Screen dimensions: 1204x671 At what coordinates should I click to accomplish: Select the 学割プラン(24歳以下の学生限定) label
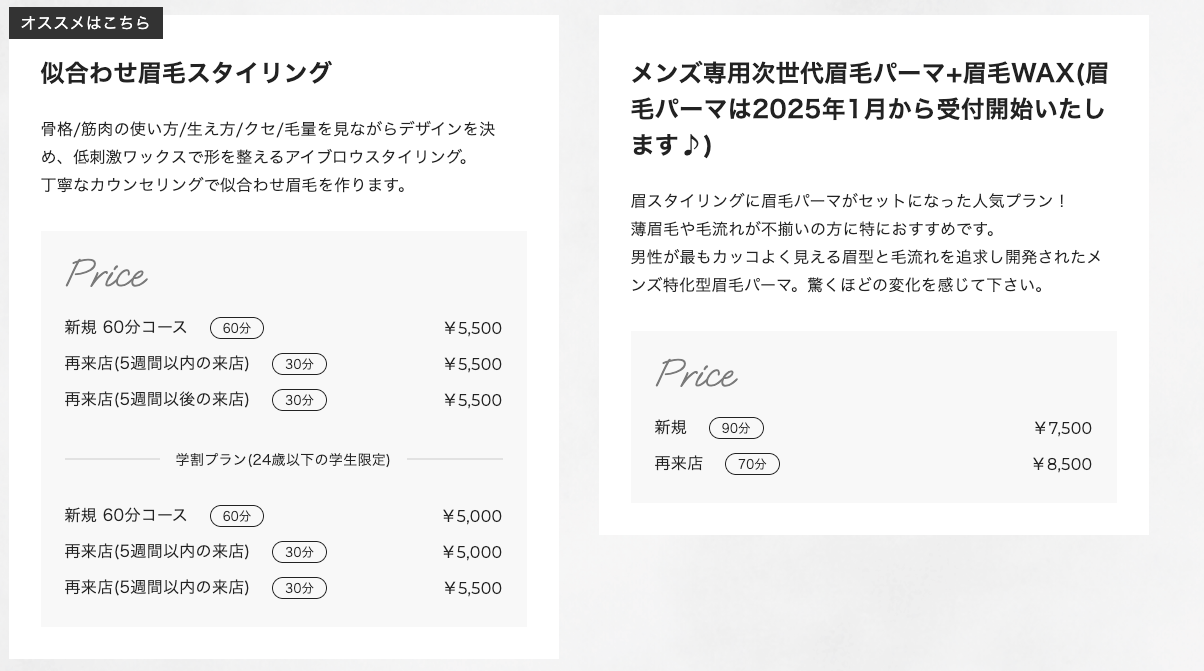[283, 460]
